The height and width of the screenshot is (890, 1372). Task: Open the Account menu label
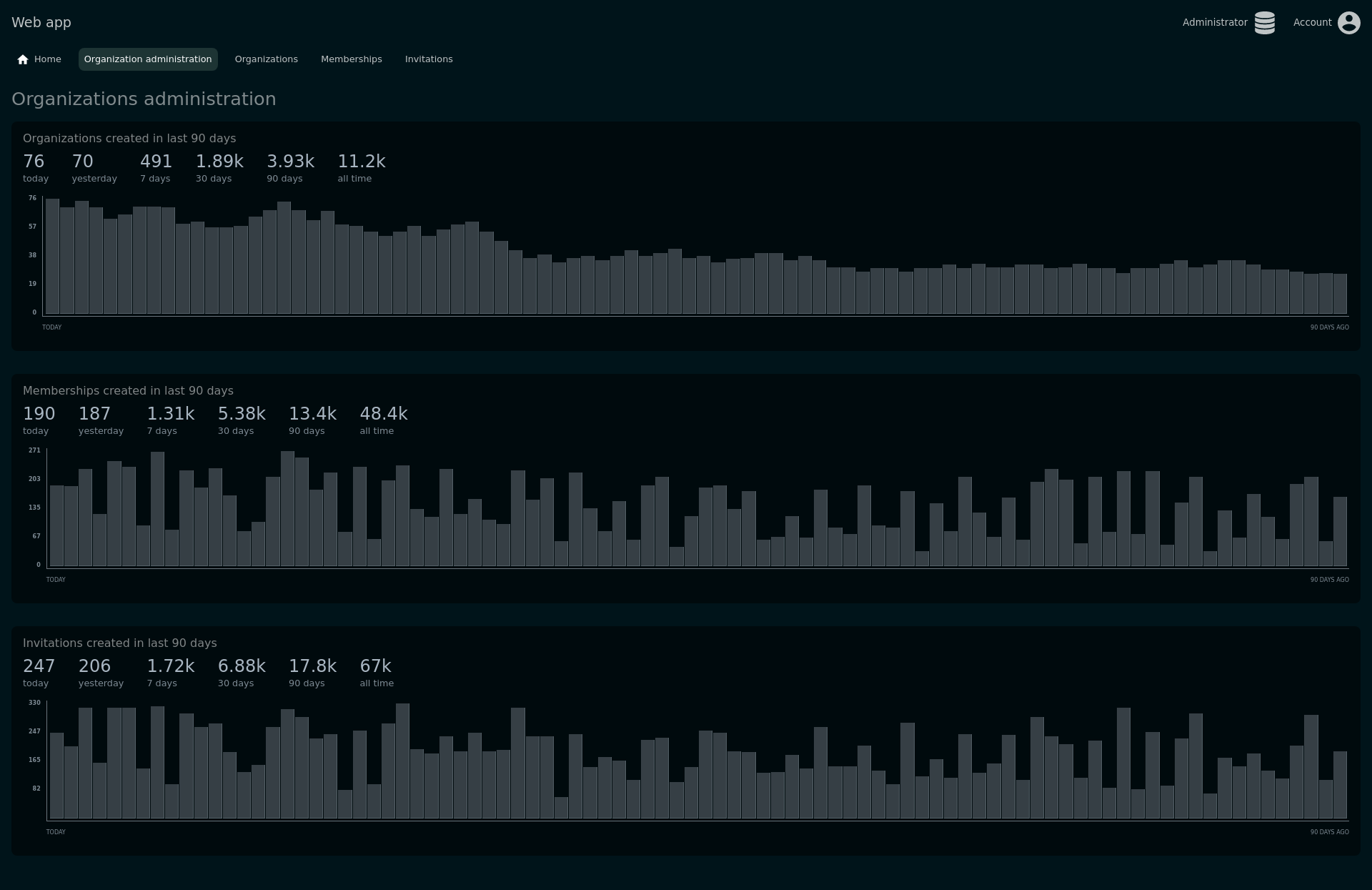point(1312,22)
